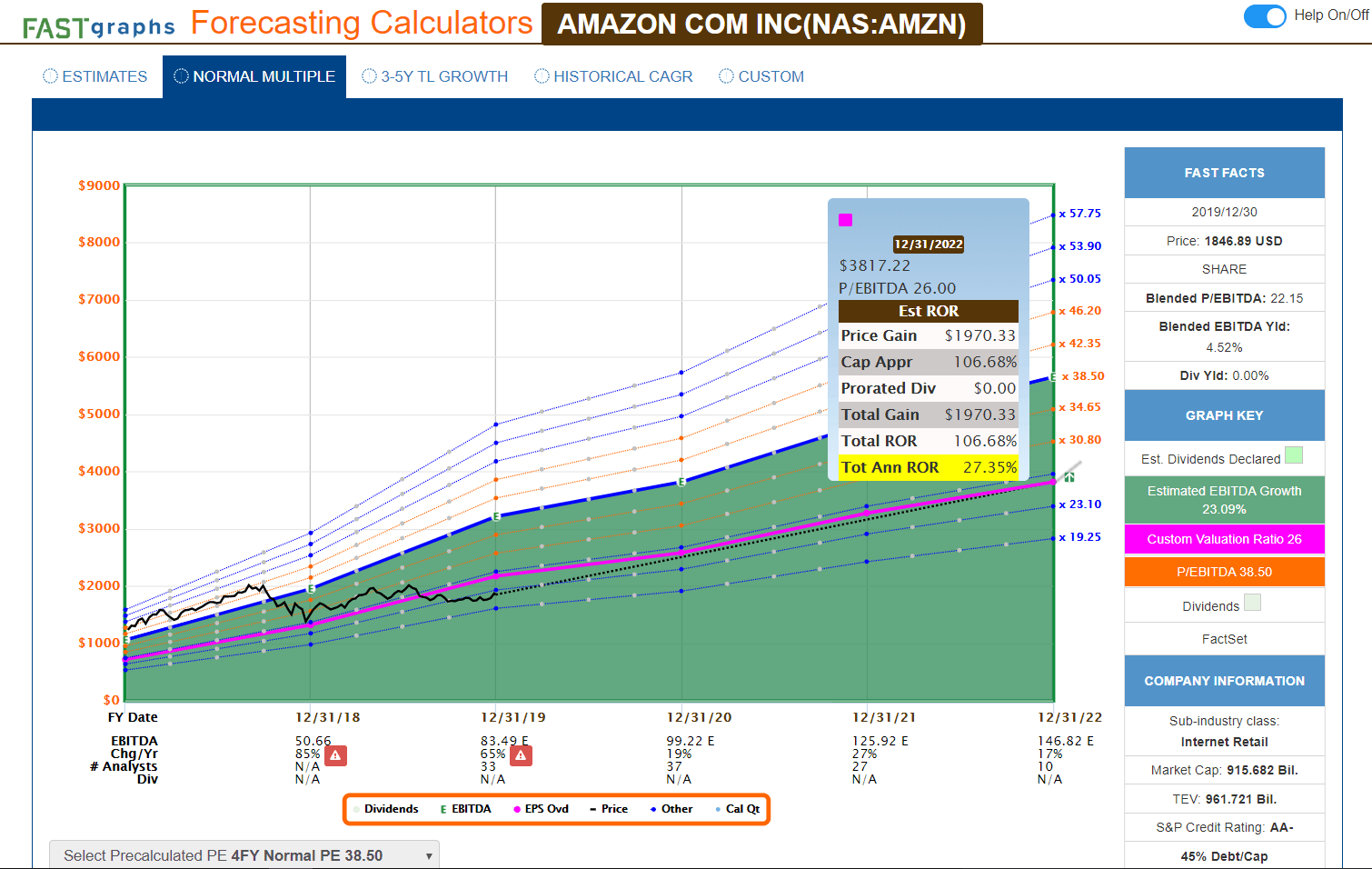This screenshot has height=869, width=1372.
Task: Click the 125.92 E EBITDA estimate
Action: pyautogui.click(x=880, y=741)
